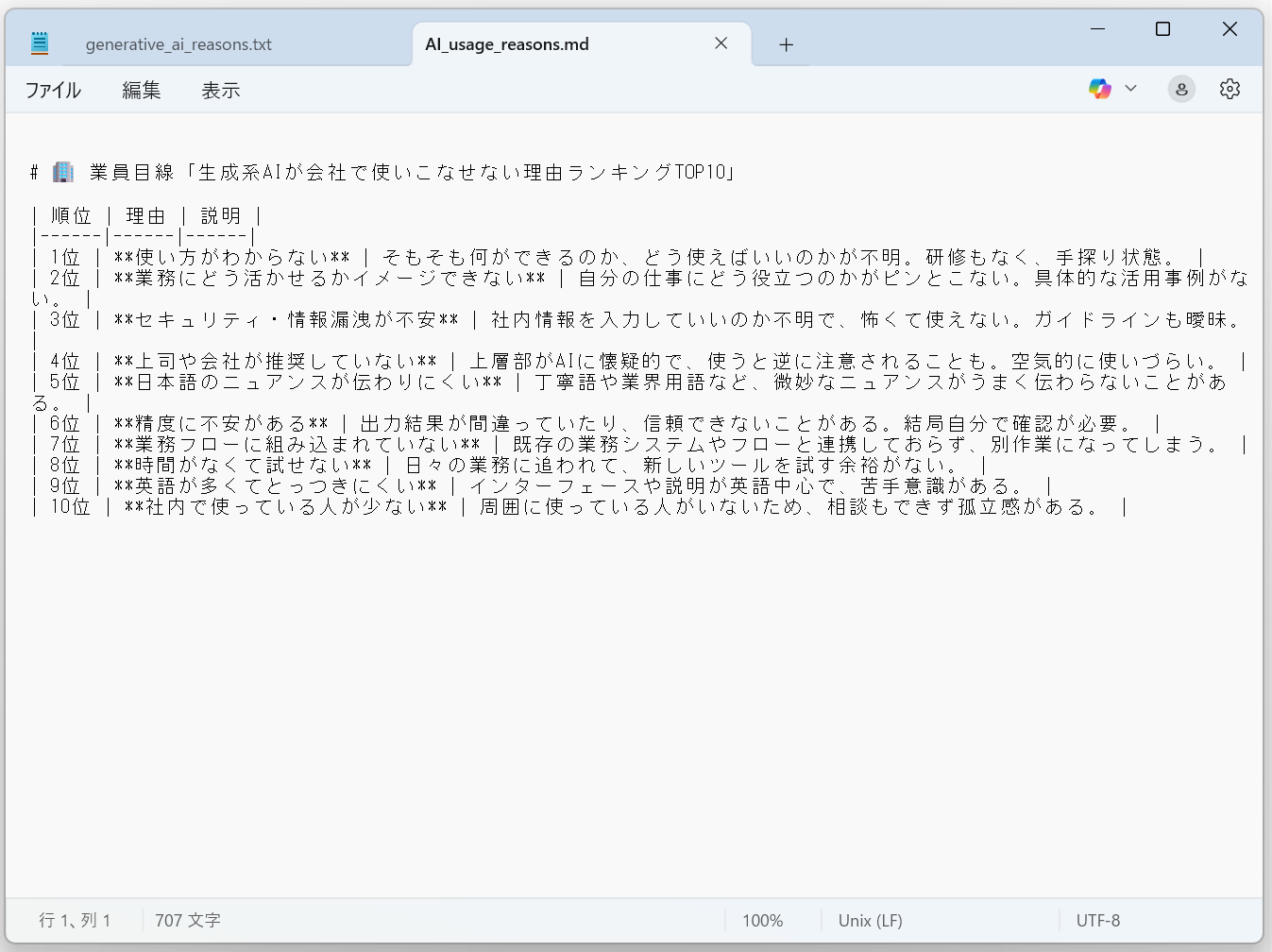Viewport: 1272px width, 952px height.
Task: Open the ファイル menu
Action: 53,91
